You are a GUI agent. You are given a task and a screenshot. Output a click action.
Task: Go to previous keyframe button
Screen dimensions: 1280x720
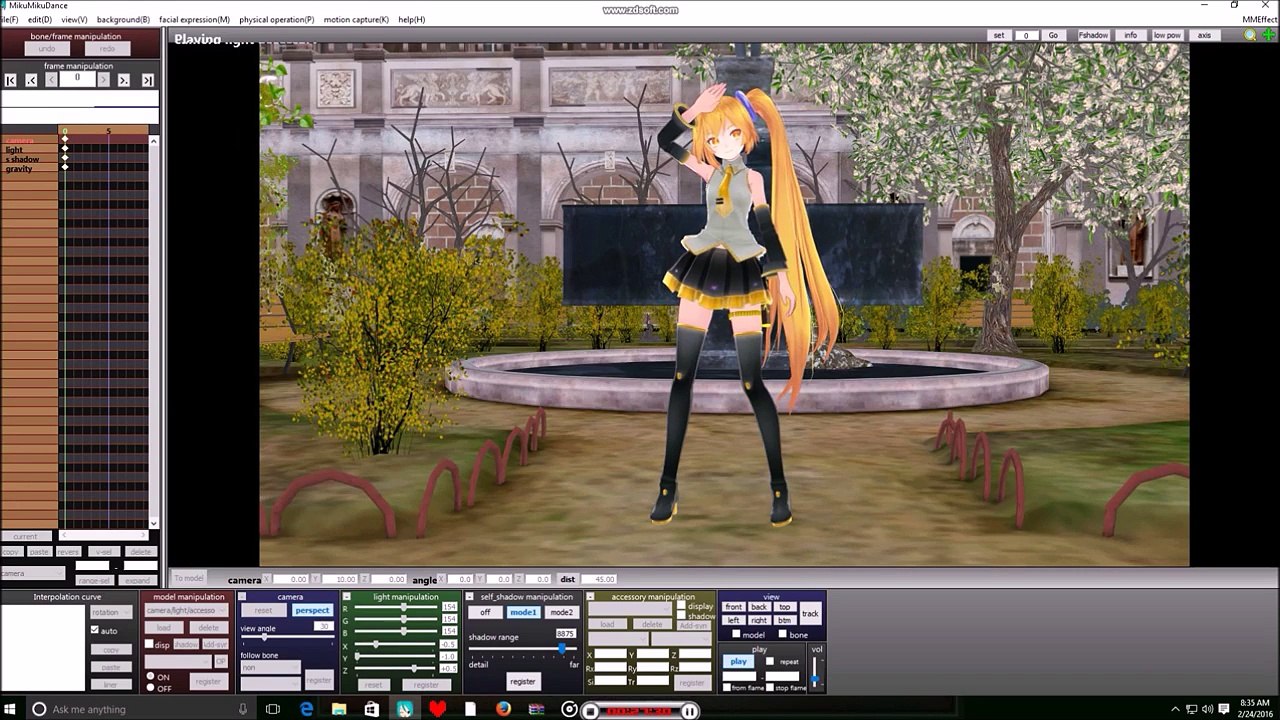(31, 80)
